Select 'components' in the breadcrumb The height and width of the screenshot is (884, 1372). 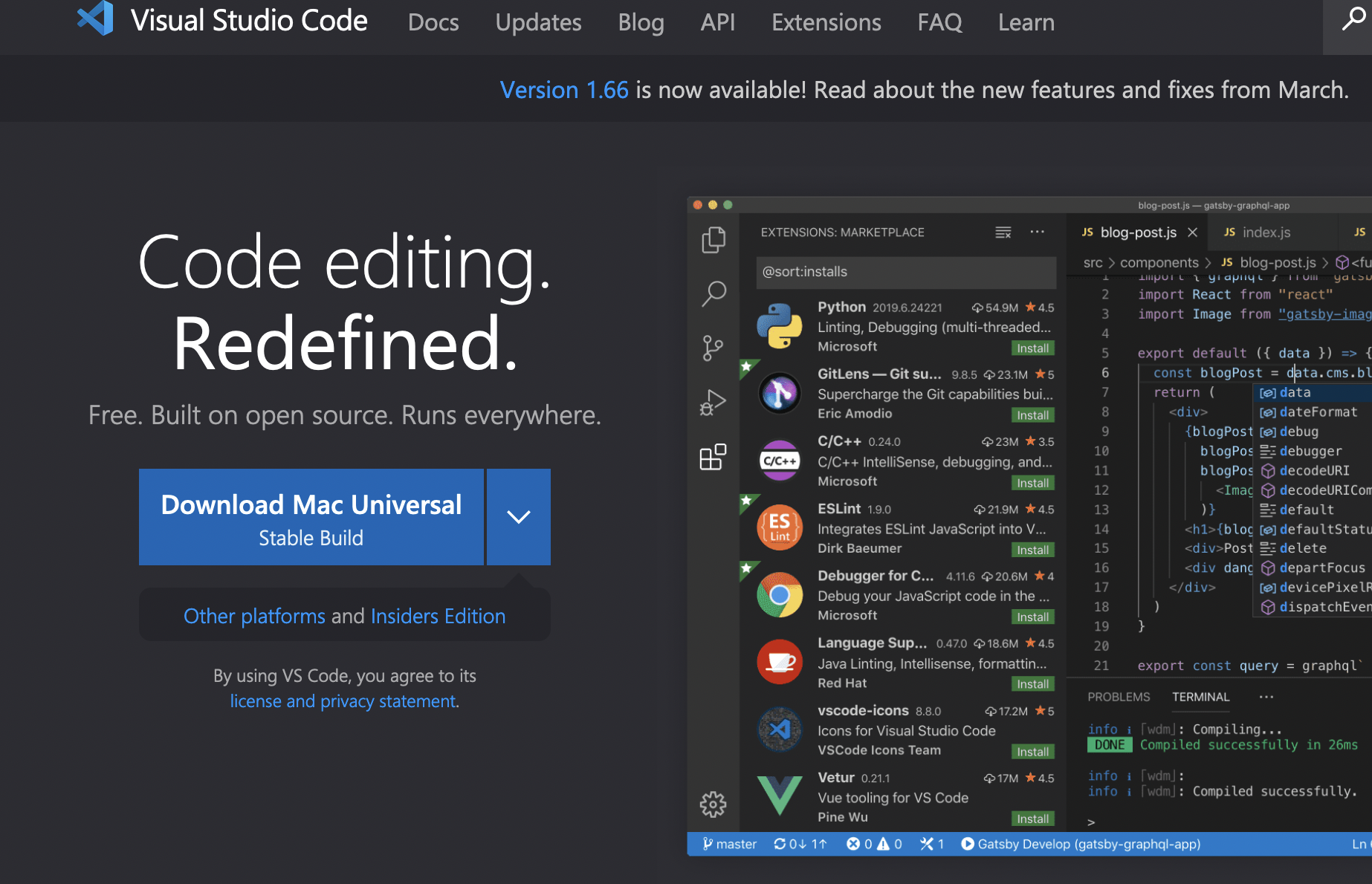point(1159,262)
